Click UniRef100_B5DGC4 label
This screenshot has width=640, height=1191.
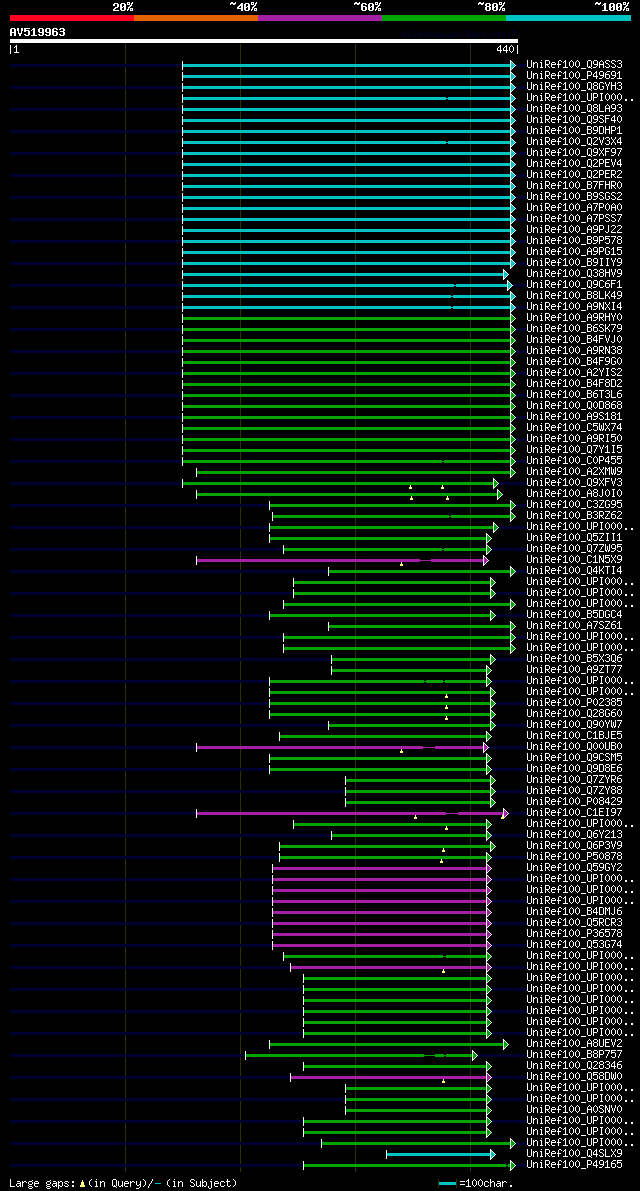[574, 615]
